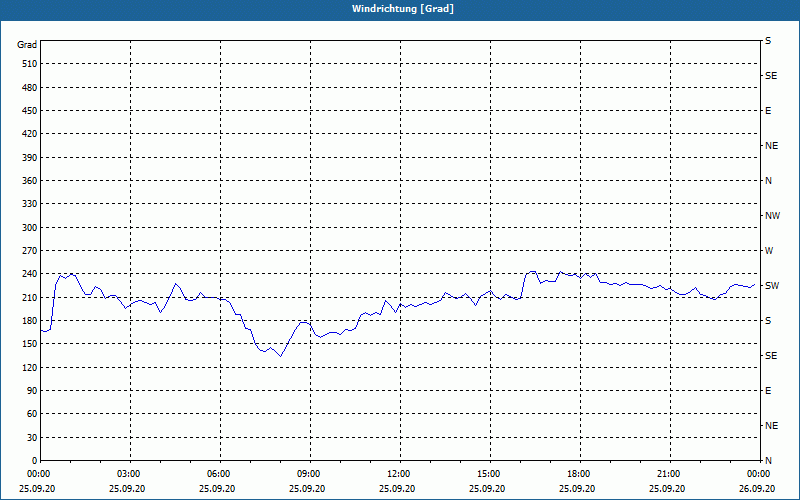Click the 420 axis label
Viewport: 800px width, 500px height.
coord(30,134)
